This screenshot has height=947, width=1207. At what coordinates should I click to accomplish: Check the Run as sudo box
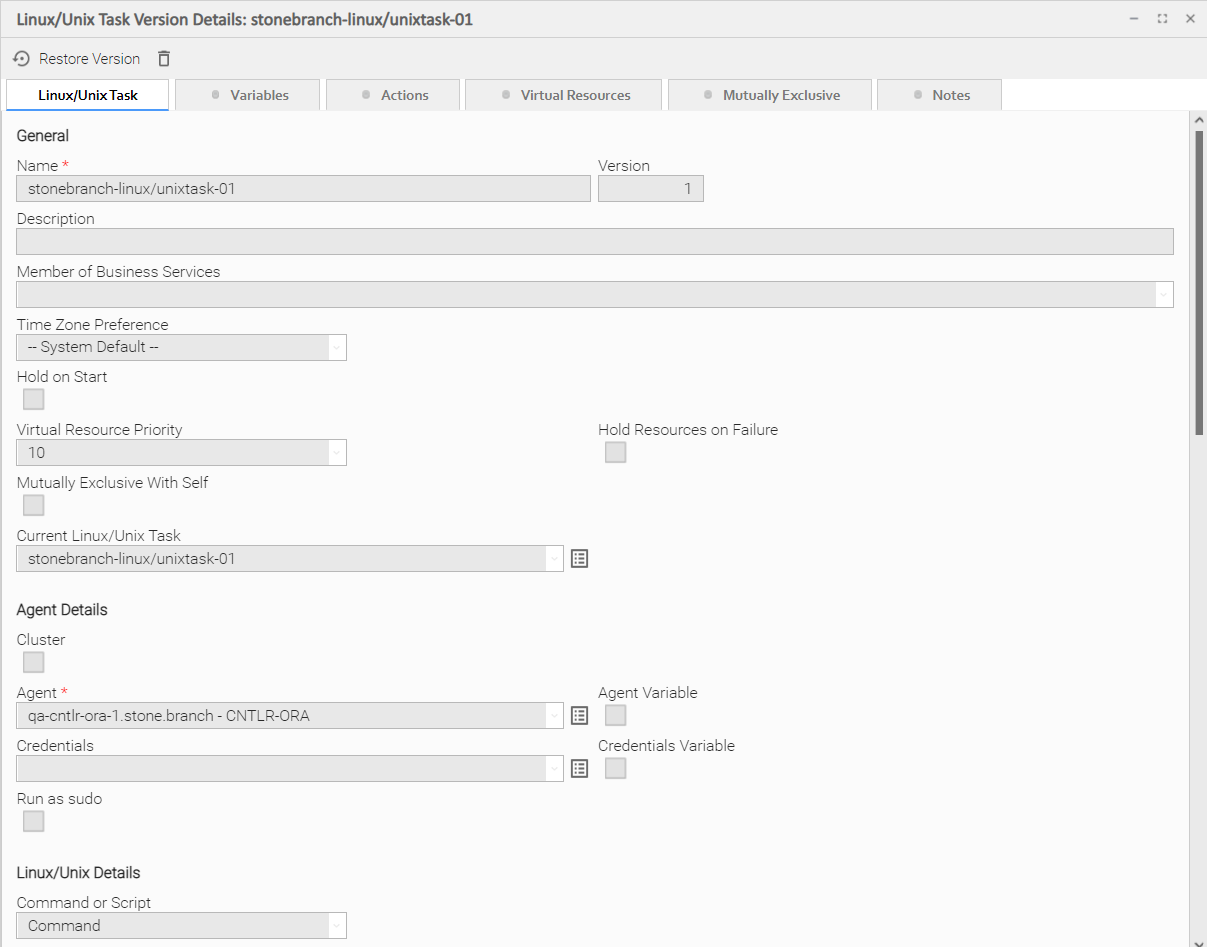tap(34, 822)
